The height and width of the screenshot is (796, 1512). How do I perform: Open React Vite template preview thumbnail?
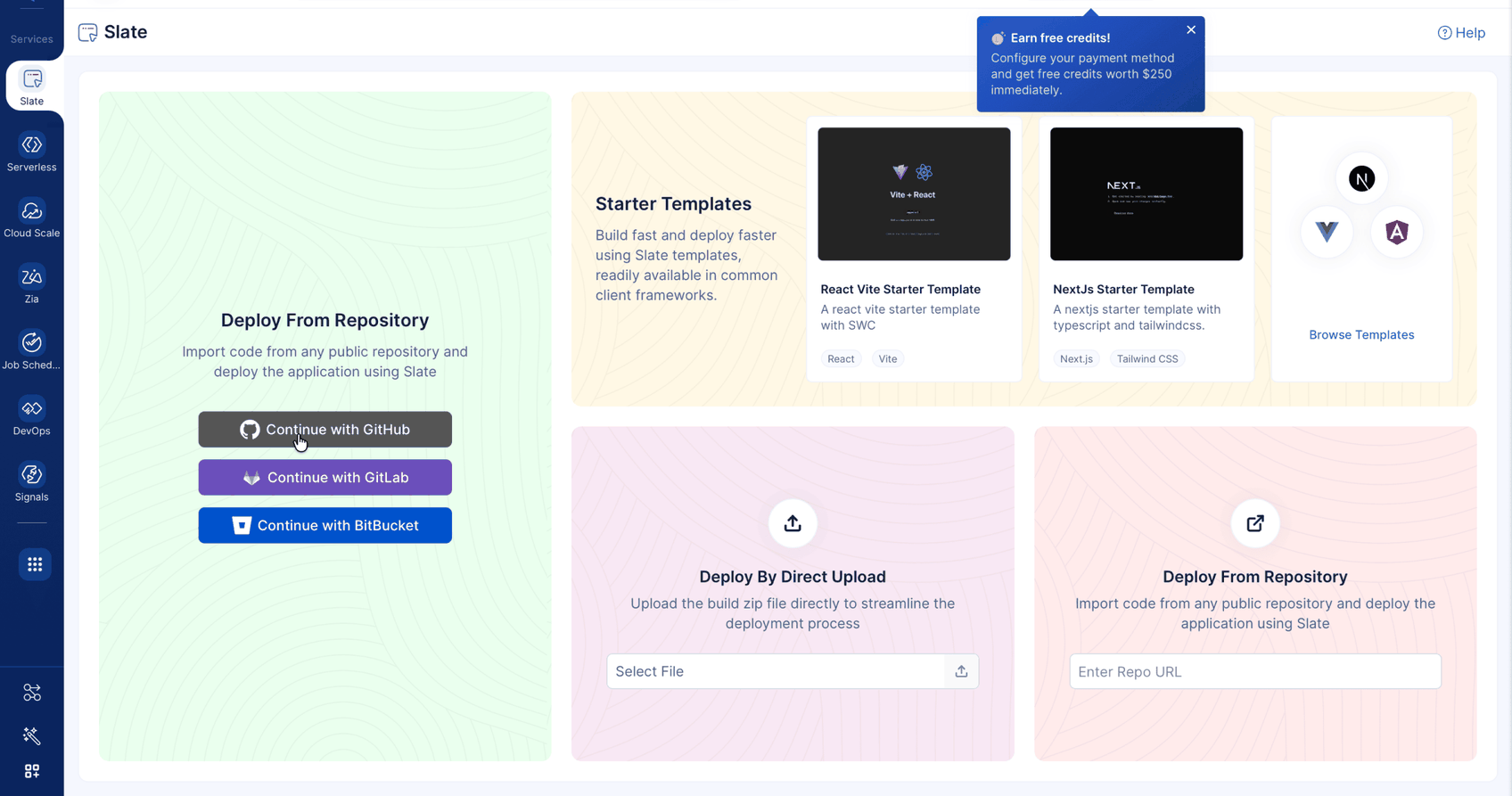point(914,194)
